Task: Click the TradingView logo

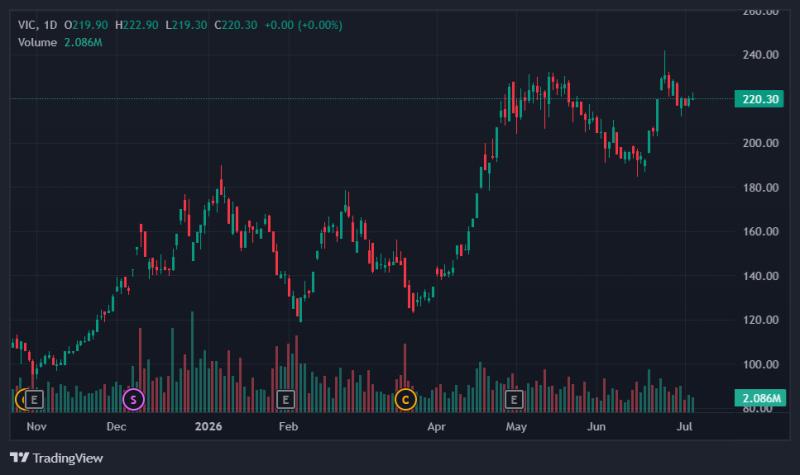Action: click(x=57, y=458)
